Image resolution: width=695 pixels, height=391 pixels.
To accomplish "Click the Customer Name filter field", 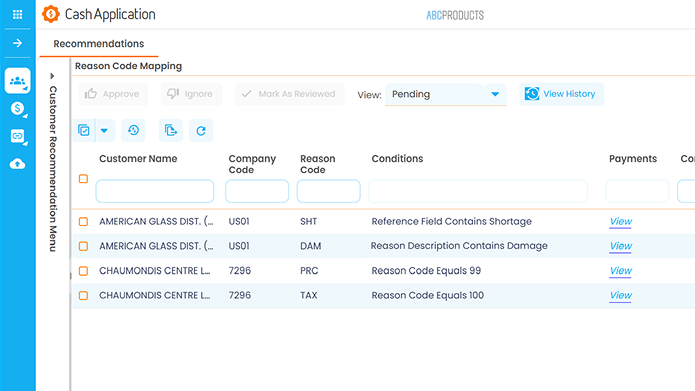I will click(x=155, y=191).
